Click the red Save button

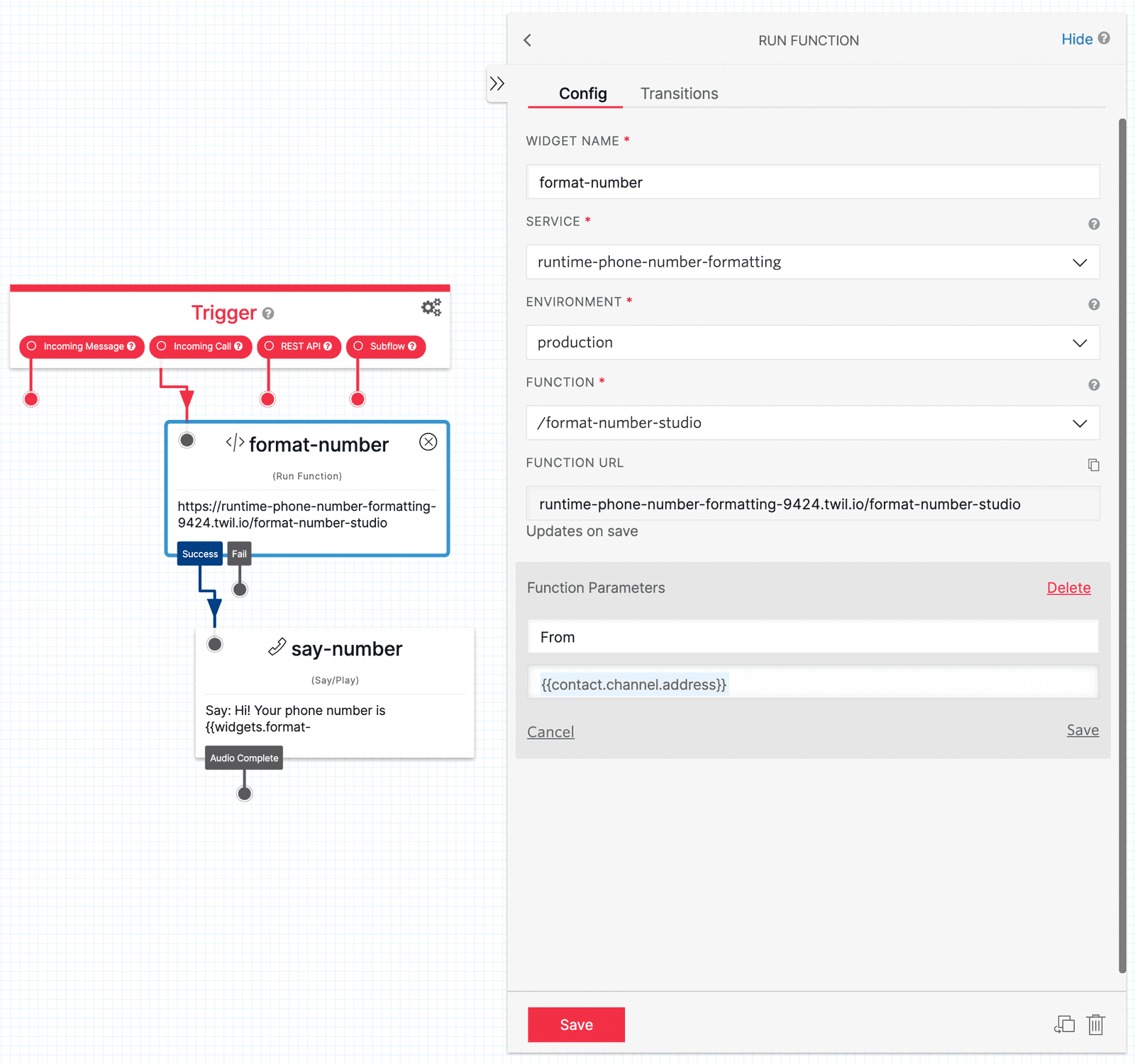coord(575,1024)
